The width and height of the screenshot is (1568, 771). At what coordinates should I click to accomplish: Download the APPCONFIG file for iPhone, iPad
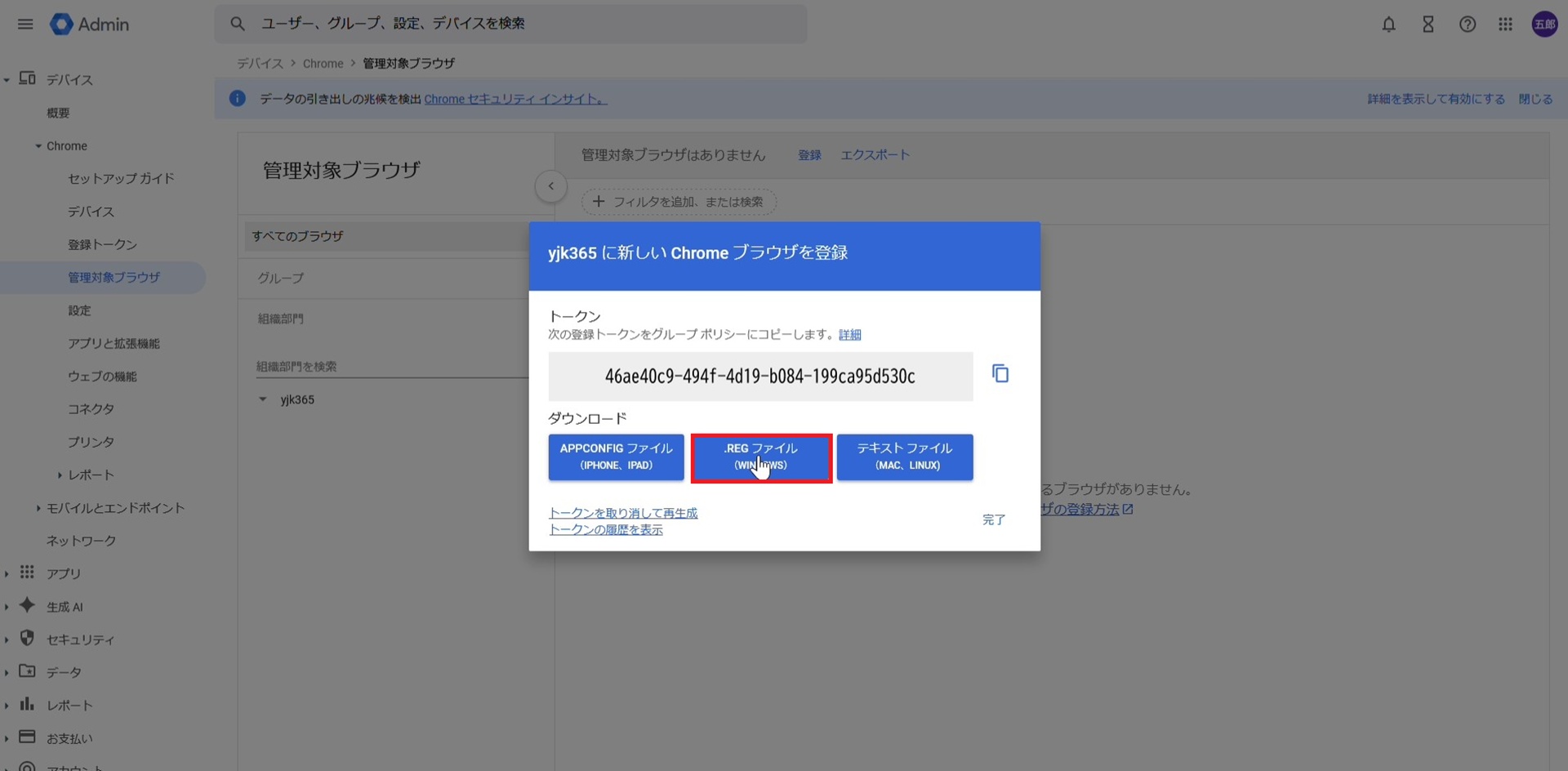616,457
